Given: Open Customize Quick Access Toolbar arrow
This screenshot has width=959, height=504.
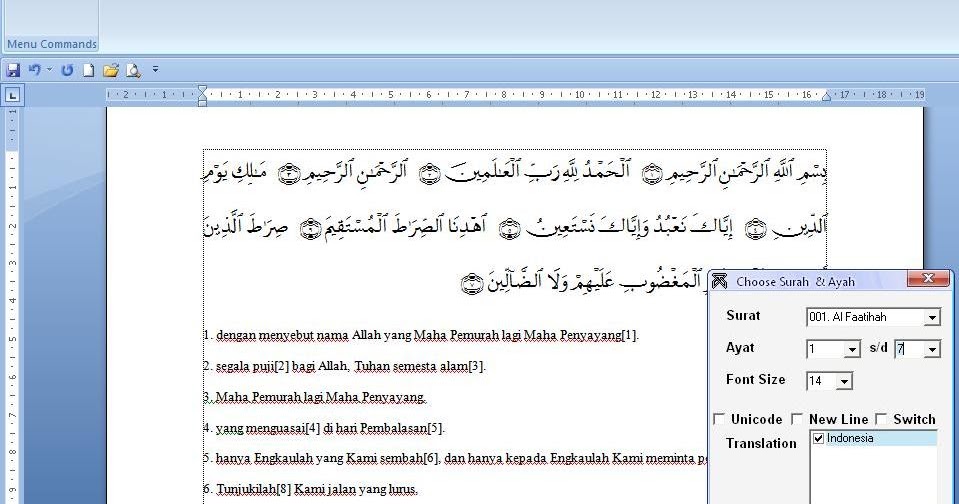Looking at the screenshot, I should (x=155, y=70).
